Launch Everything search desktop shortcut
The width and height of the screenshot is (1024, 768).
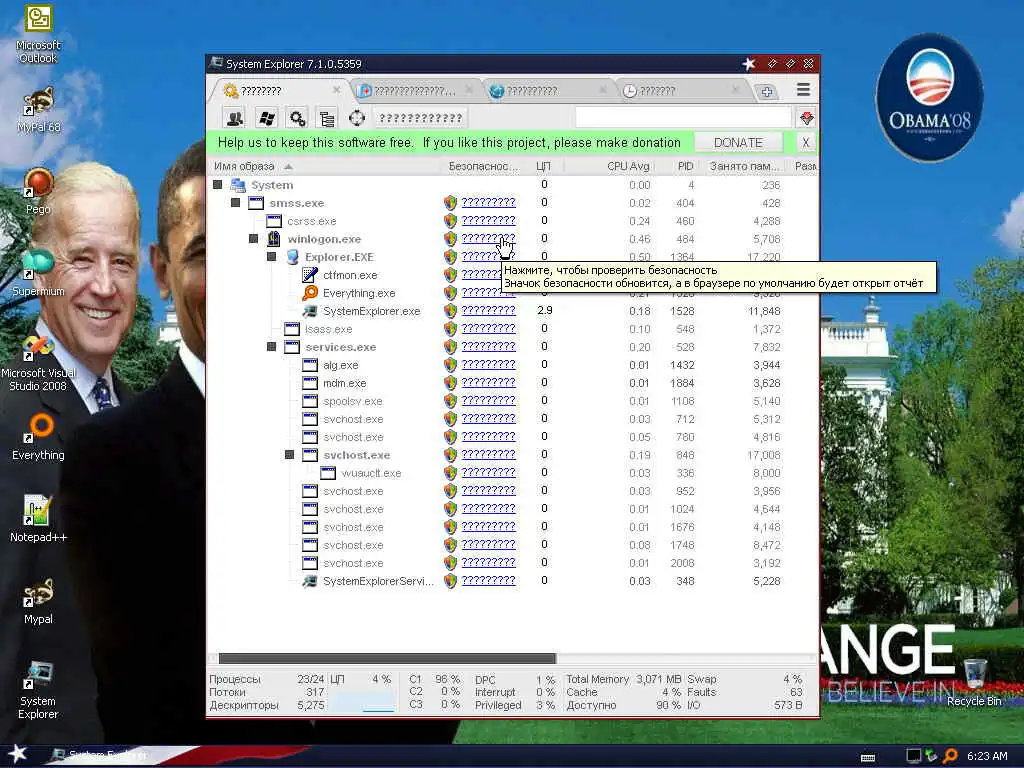tap(38, 436)
